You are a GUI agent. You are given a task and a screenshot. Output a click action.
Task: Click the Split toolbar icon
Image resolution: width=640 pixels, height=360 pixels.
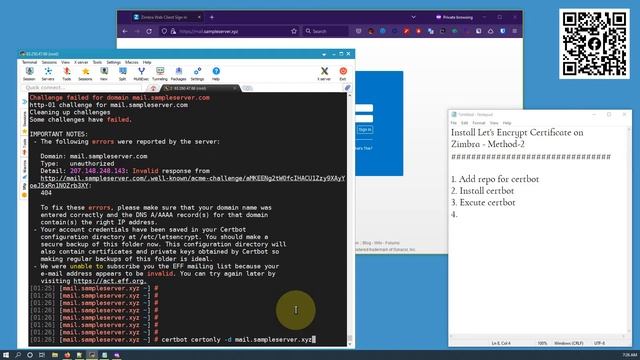point(122,73)
